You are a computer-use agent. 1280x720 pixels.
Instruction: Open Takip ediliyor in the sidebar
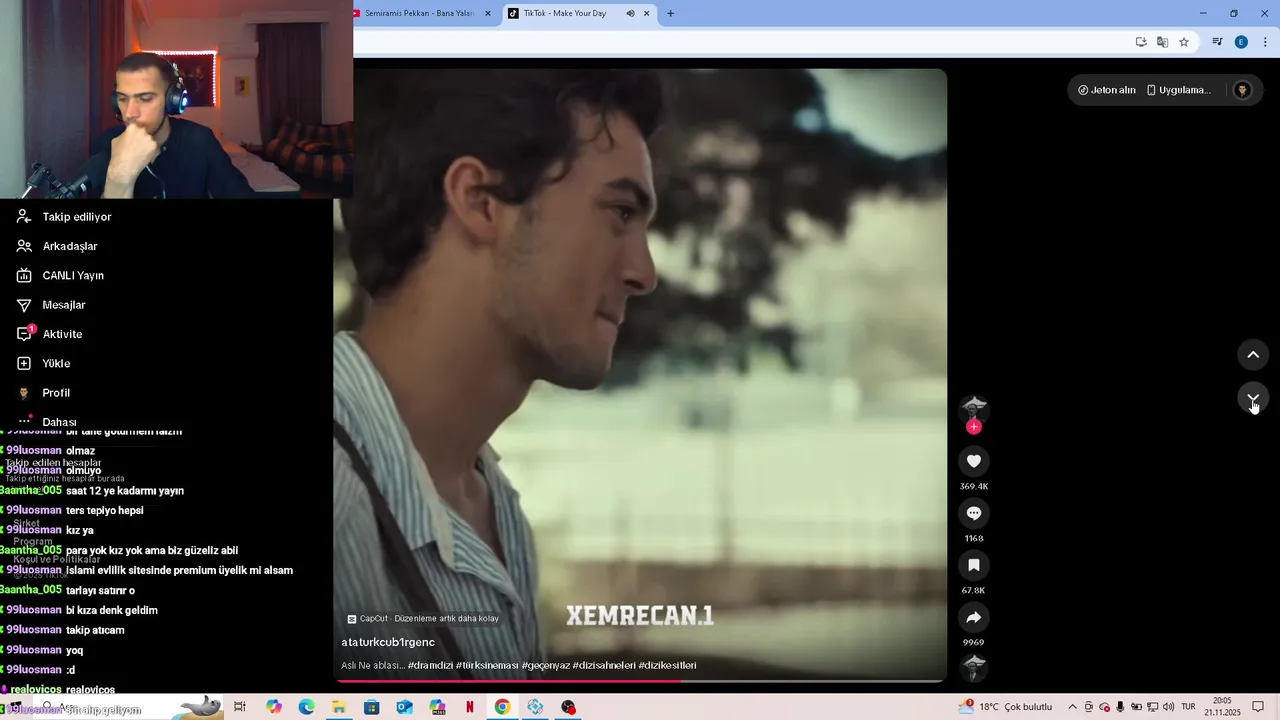pyautogui.click(x=77, y=217)
